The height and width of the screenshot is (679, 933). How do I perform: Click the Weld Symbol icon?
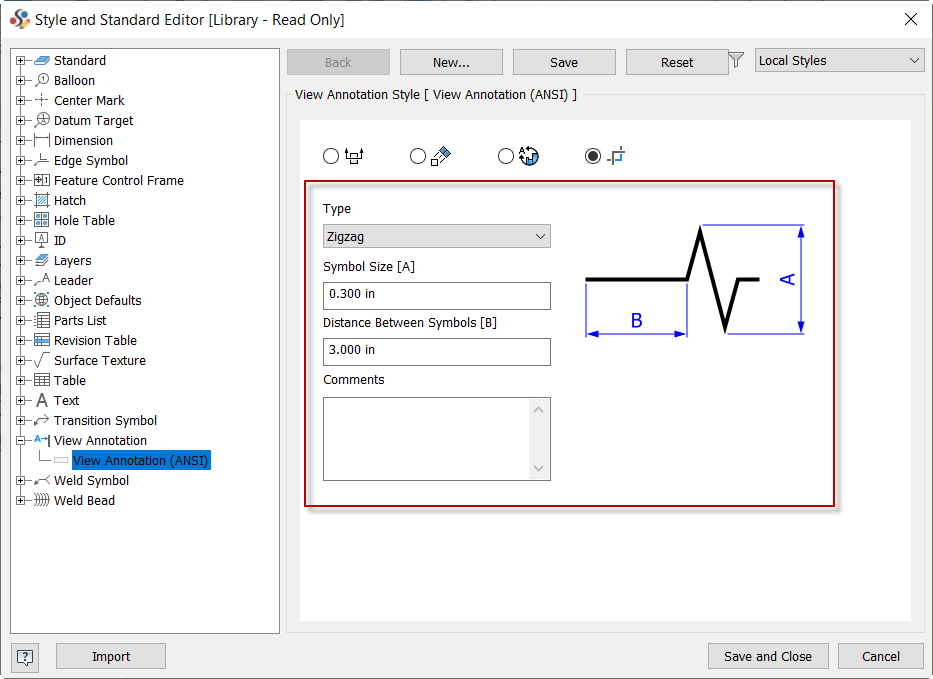tap(42, 480)
